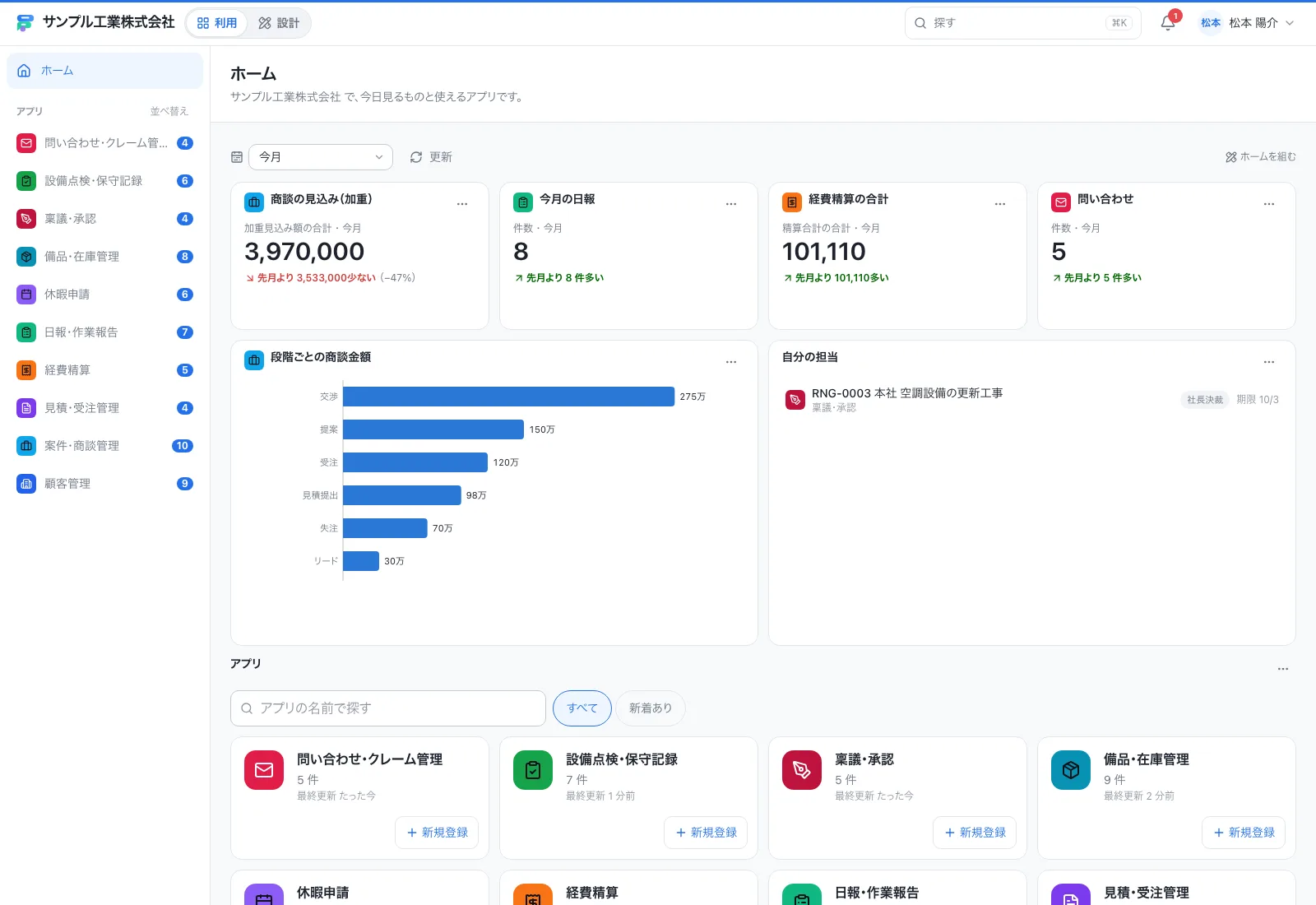Click the 受注 120万 bar in chart
Viewport: 1316px width, 905px height.
click(415, 462)
